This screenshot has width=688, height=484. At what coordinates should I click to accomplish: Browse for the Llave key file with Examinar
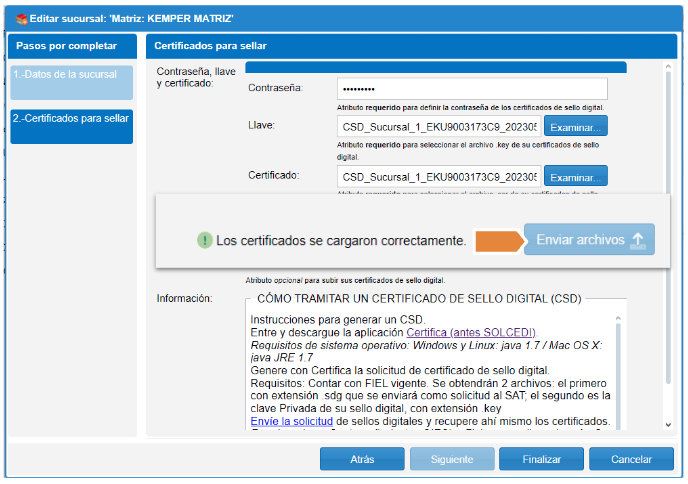click(x=576, y=127)
